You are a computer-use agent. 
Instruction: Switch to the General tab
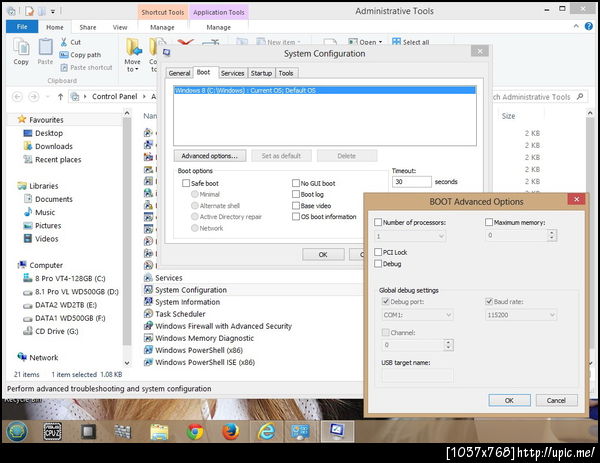coord(179,73)
